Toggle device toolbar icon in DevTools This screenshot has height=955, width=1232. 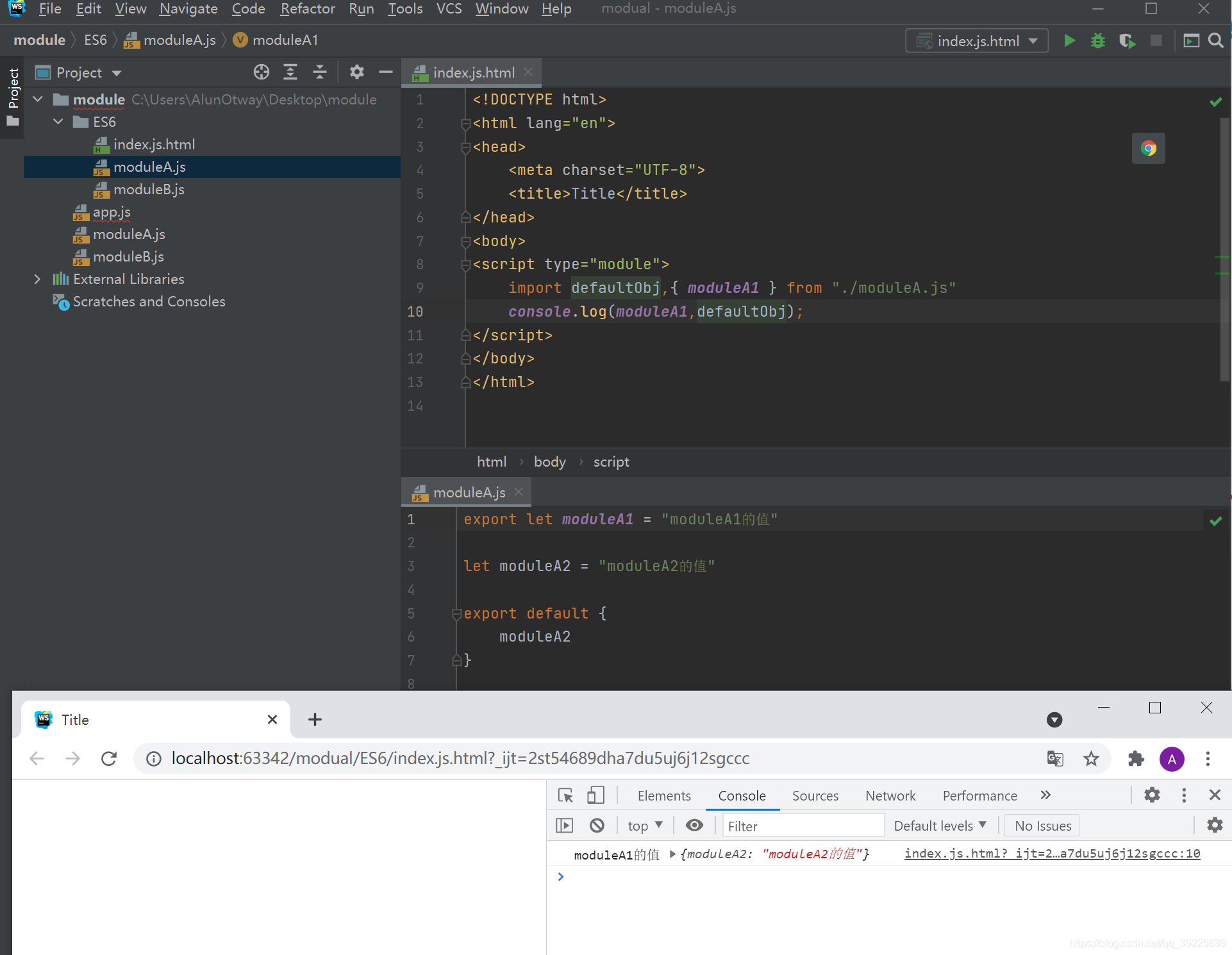pyautogui.click(x=595, y=795)
